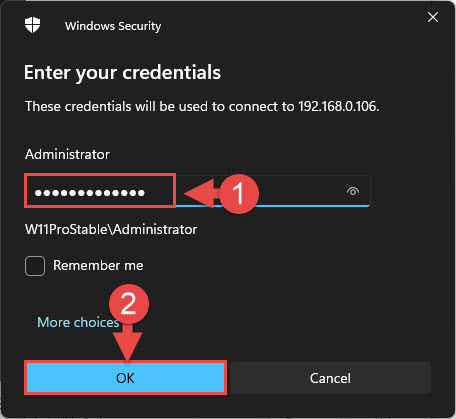
Task: Click the row of password dots
Action: (90, 193)
